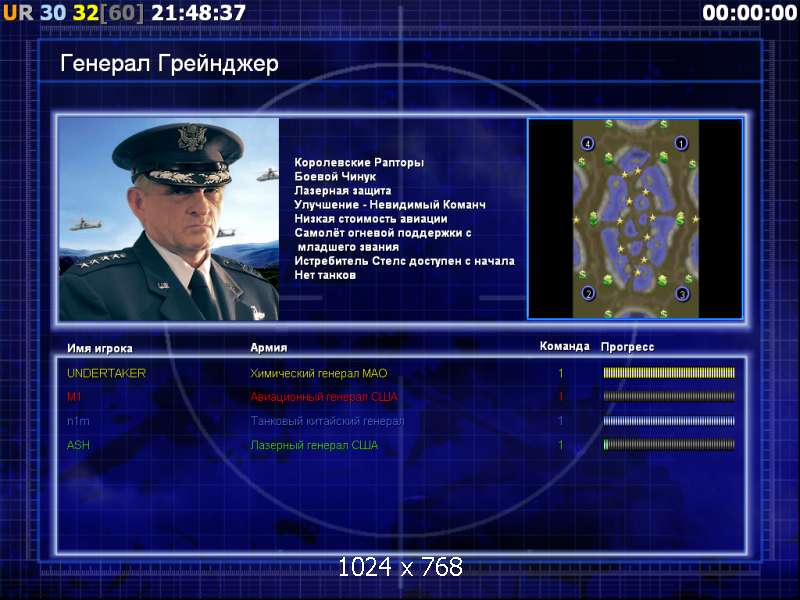This screenshot has height=600, width=800.
Task: Select player name n1m
Action: coord(78,421)
